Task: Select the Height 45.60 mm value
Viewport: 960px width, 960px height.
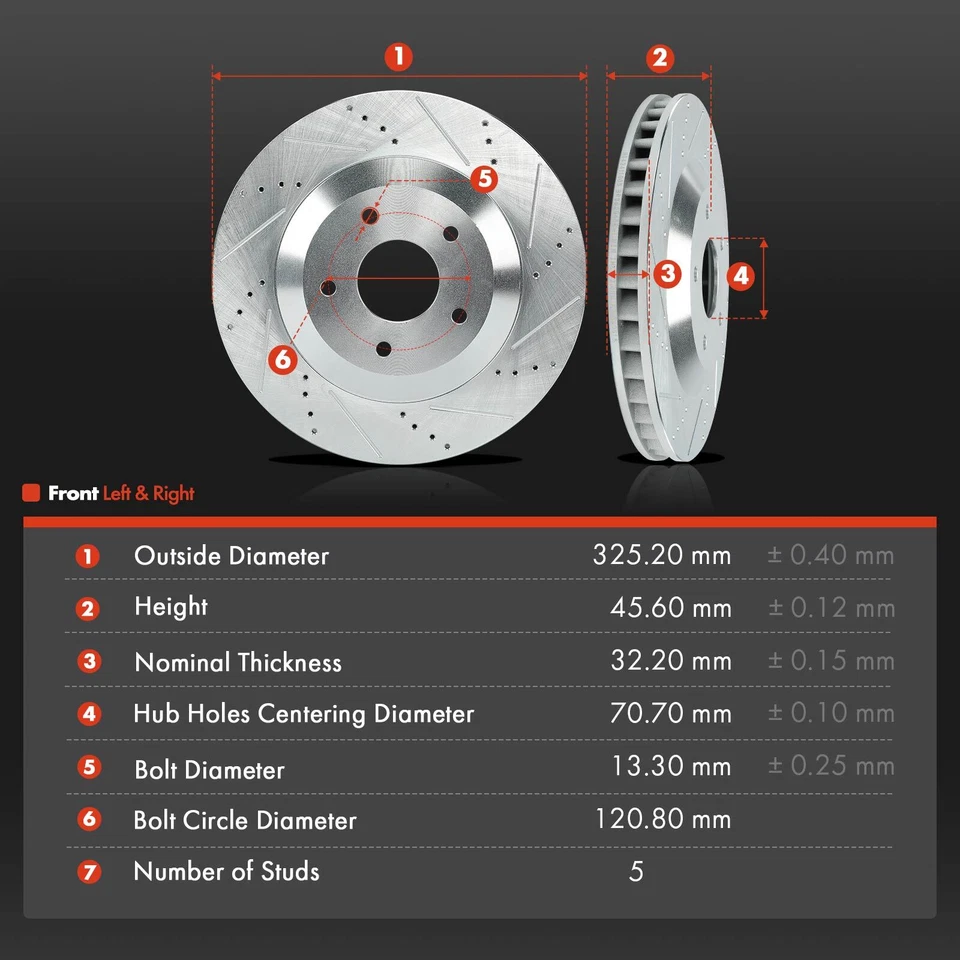Action: point(671,608)
